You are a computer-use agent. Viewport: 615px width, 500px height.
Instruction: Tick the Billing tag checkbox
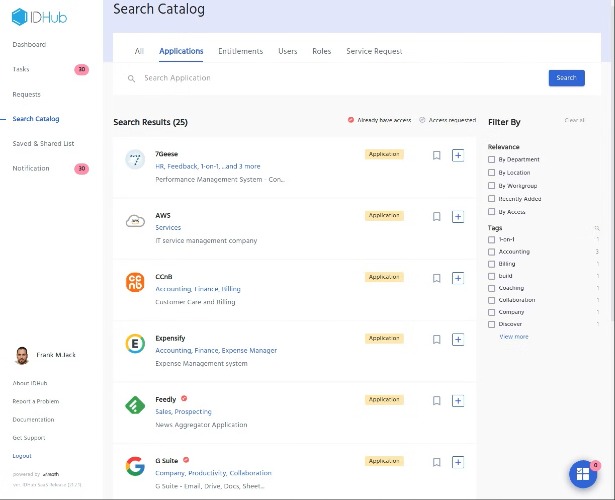pyautogui.click(x=491, y=264)
